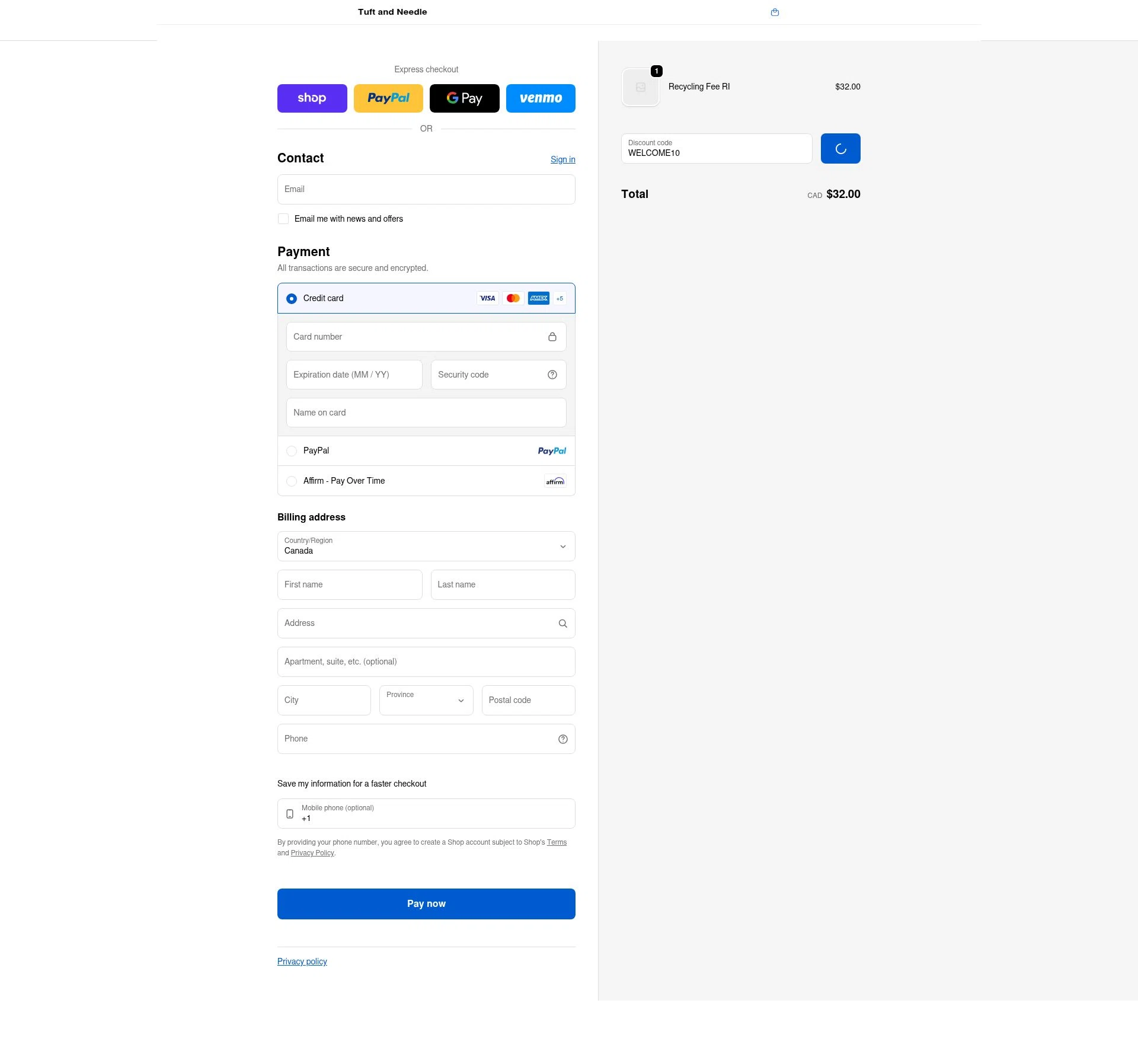The image size is (1138, 1064).
Task: Enable email me with news and offers
Action: click(283, 219)
